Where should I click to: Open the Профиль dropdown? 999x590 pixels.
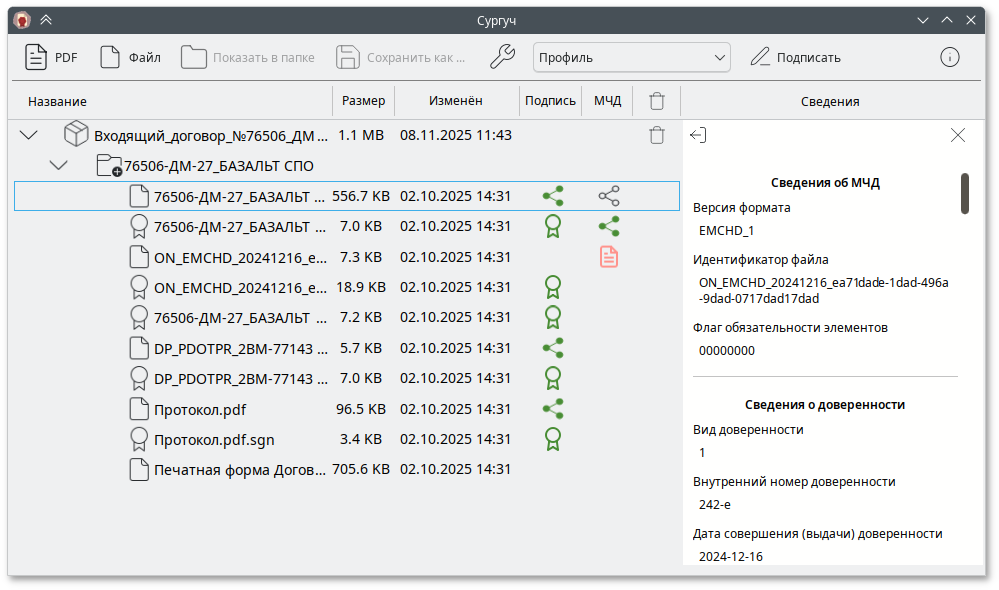(x=631, y=57)
